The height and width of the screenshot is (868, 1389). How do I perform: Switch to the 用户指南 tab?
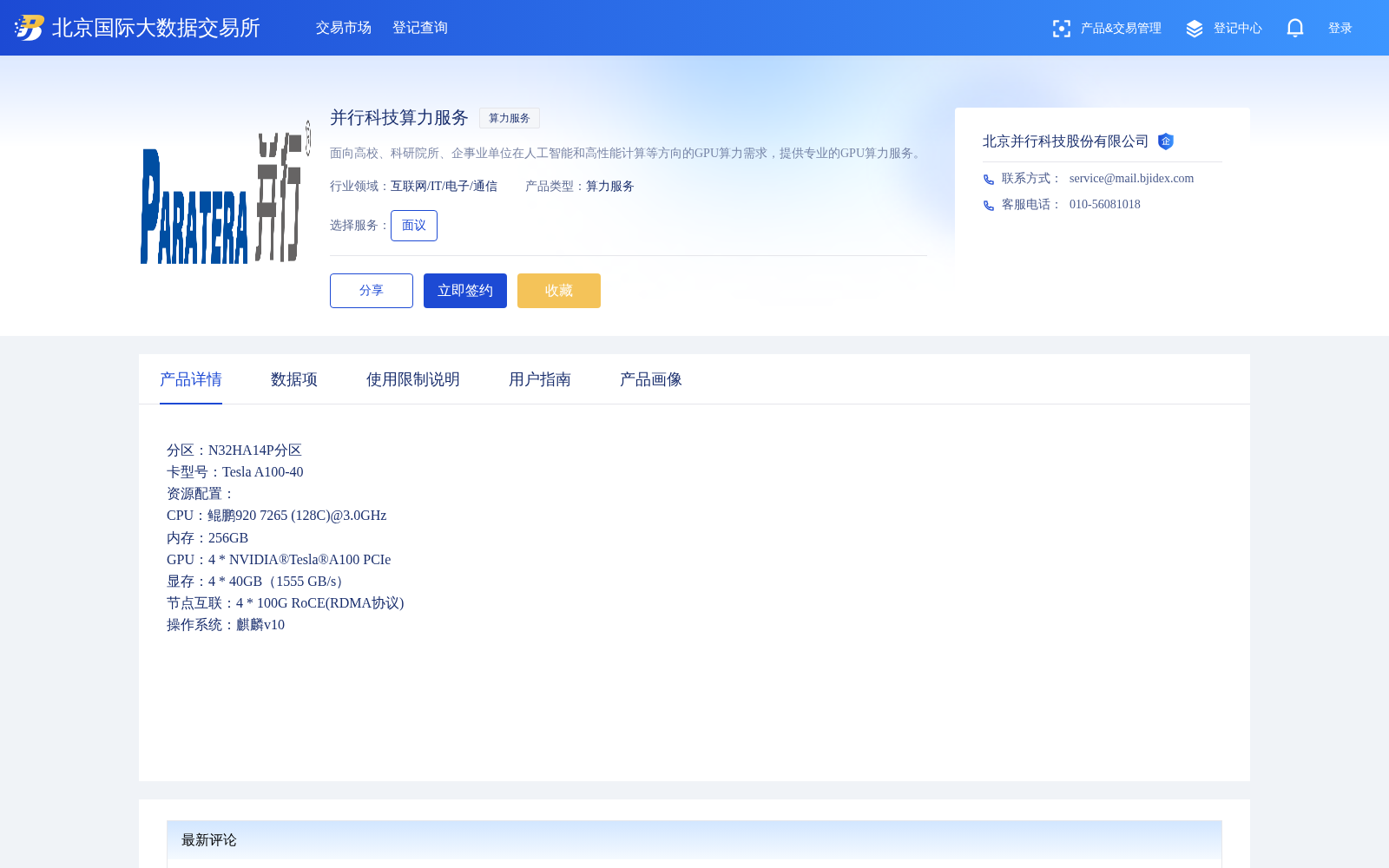pyautogui.click(x=540, y=379)
